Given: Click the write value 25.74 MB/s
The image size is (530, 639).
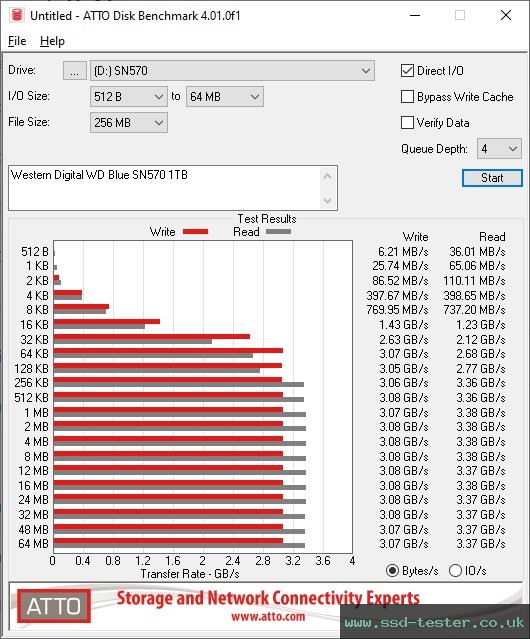Looking at the screenshot, I should (400, 266).
